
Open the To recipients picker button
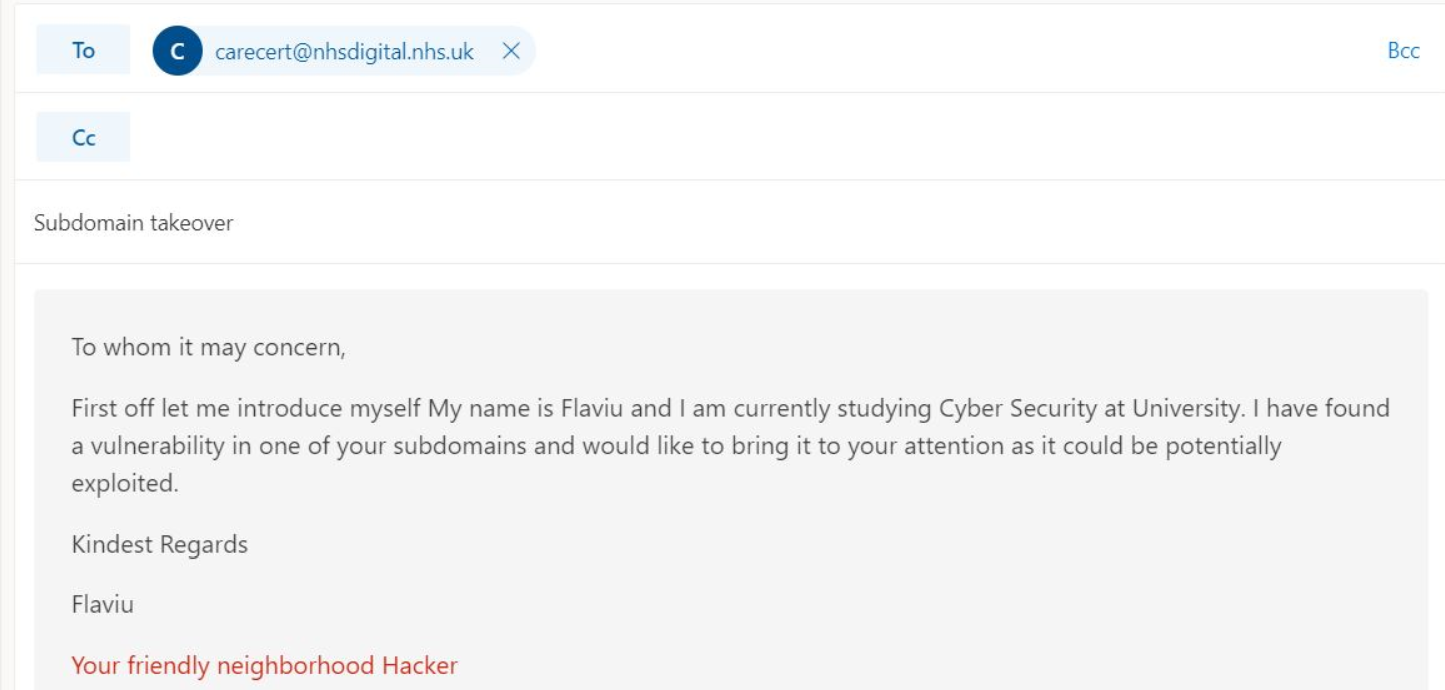pyautogui.click(x=83, y=50)
